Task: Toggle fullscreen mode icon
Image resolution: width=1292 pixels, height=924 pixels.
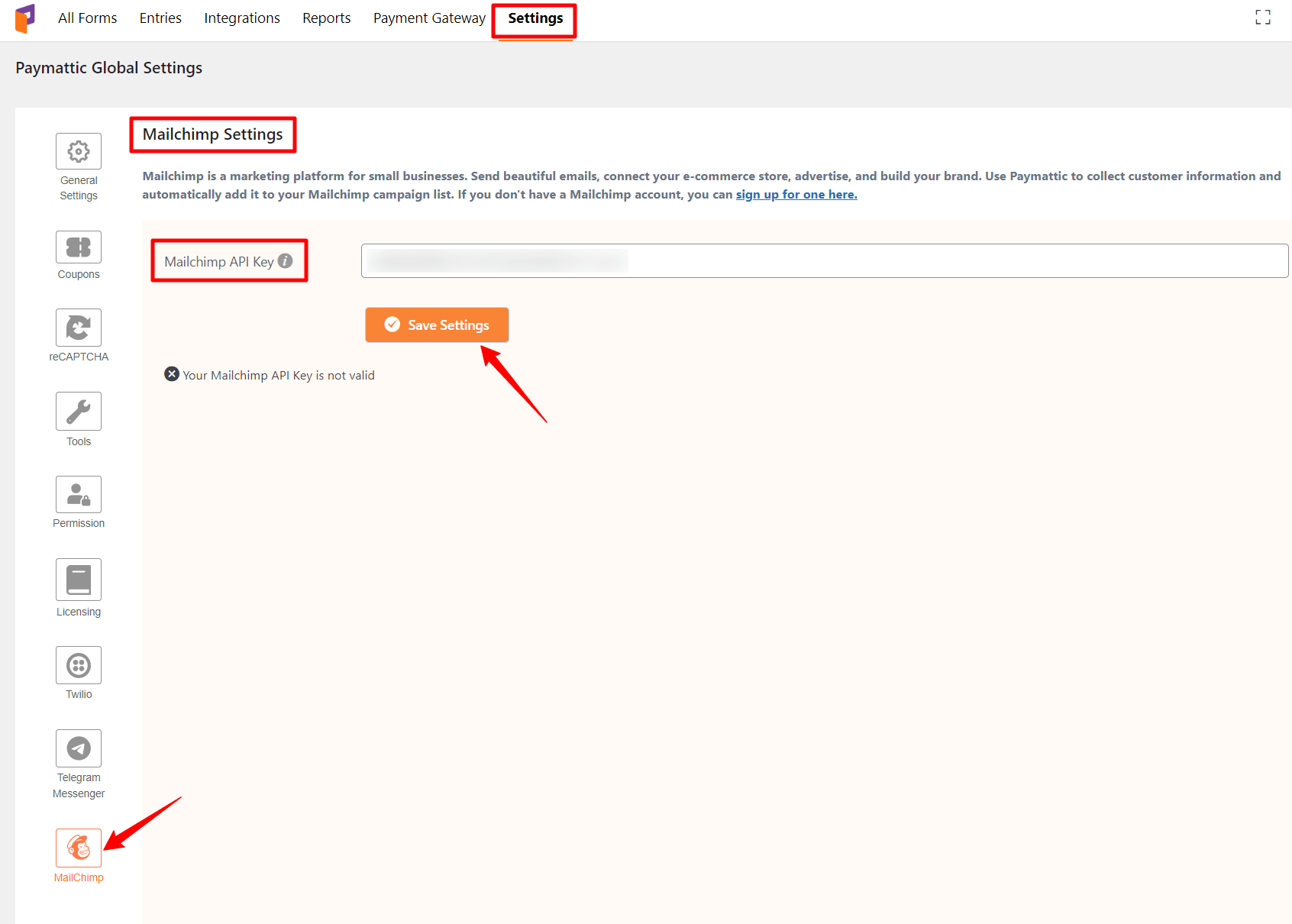Action: (x=1263, y=18)
